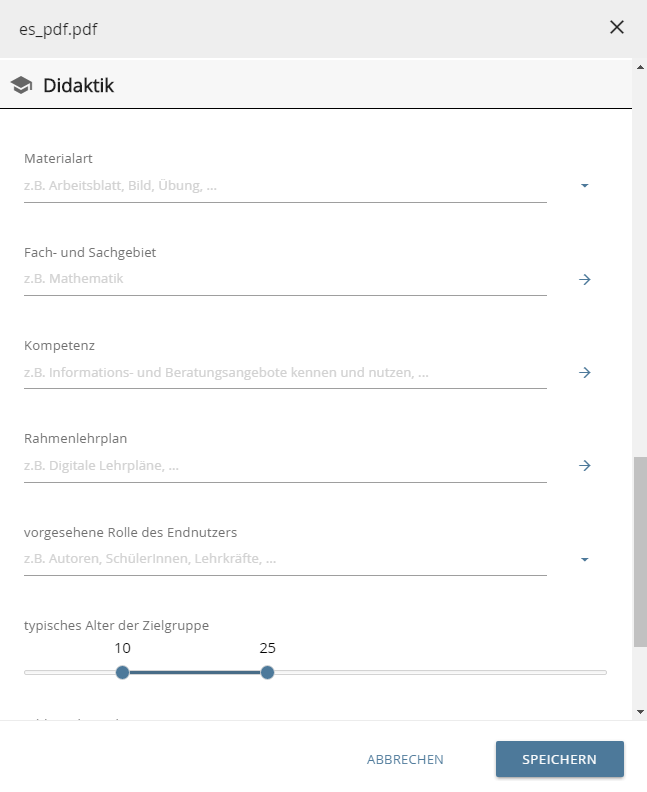The height and width of the screenshot is (792, 647).
Task: Click the minimum age slider handle at 10
Action: tap(122, 672)
